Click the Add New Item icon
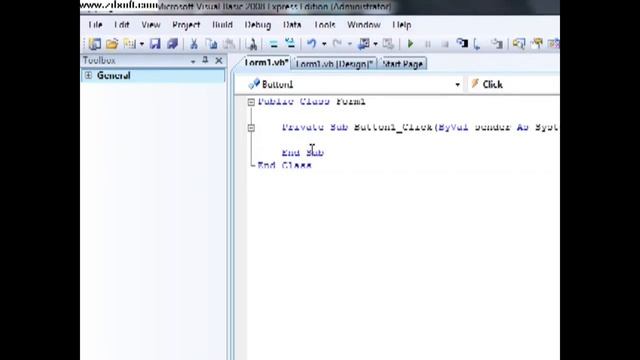Screen dimensions: 640x360 point(130,44)
